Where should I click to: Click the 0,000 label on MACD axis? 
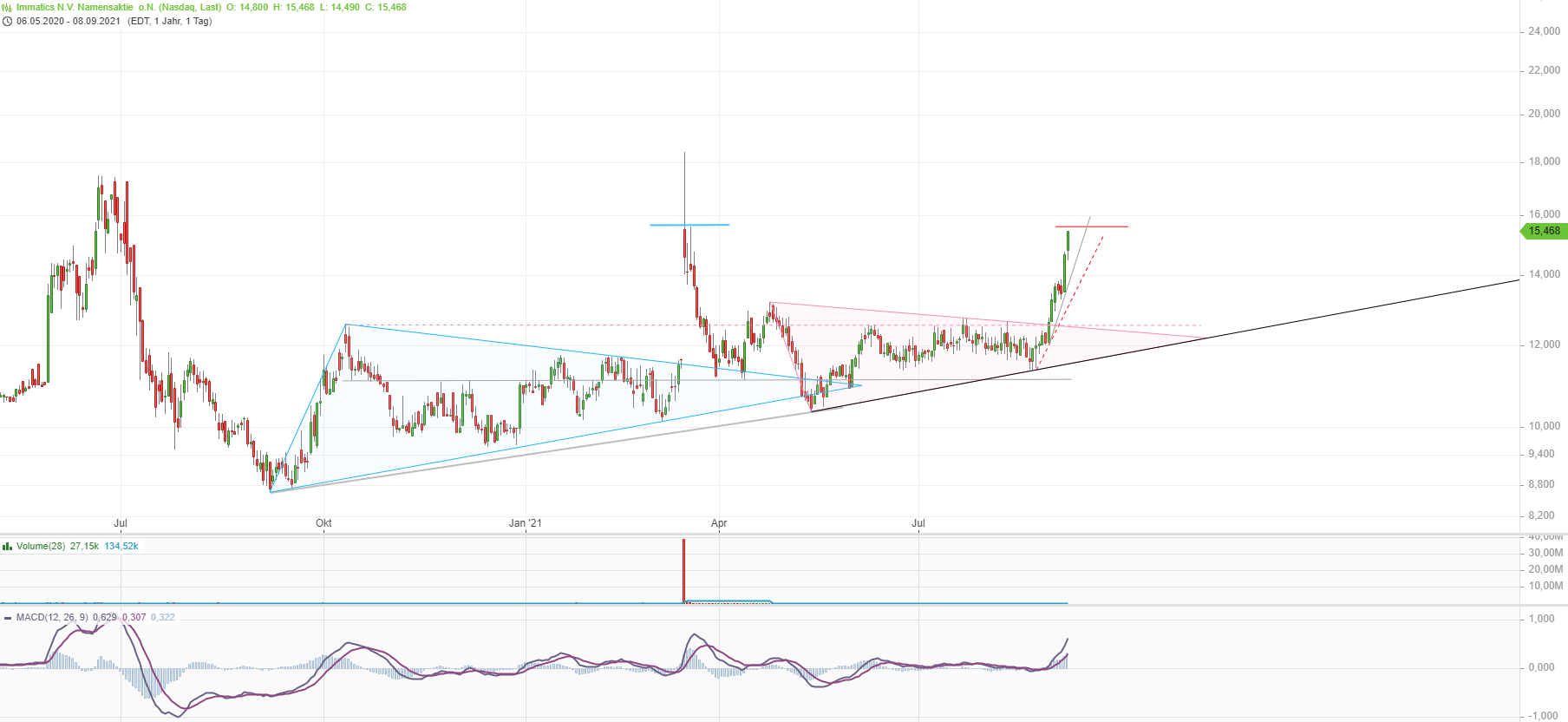(x=1541, y=667)
